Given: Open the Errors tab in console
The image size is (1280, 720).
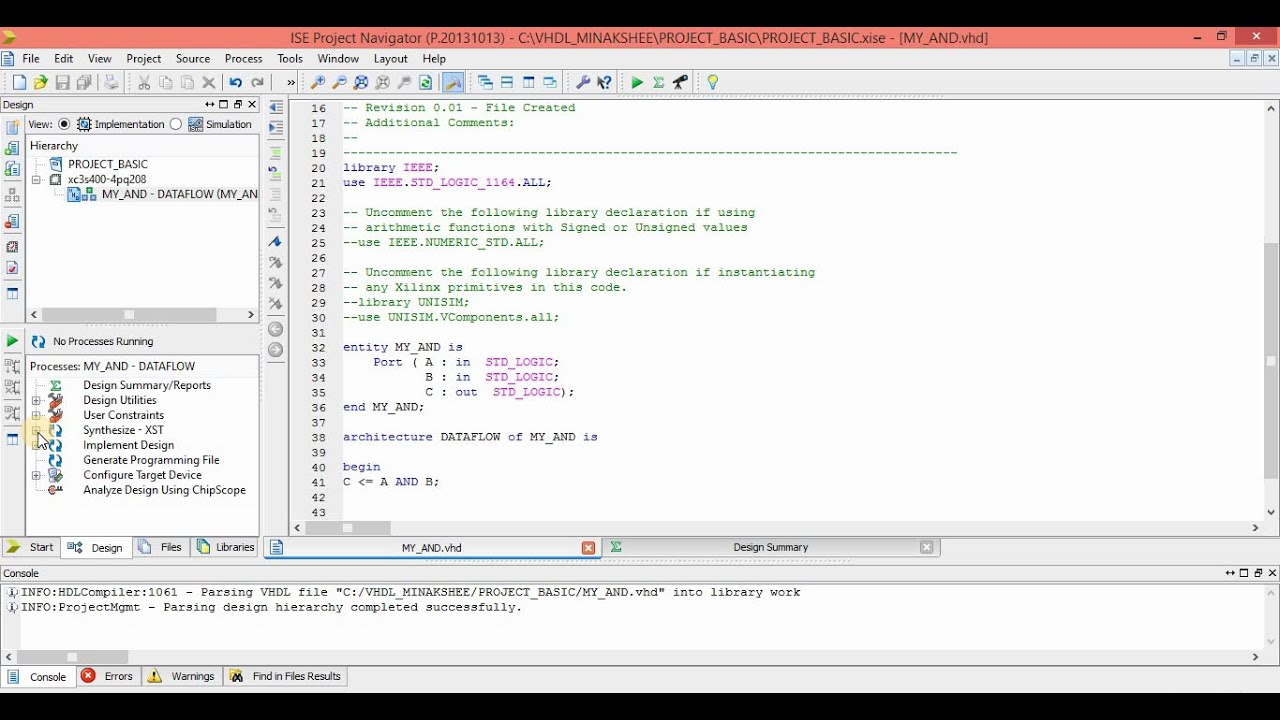Looking at the screenshot, I should pyautogui.click(x=107, y=676).
